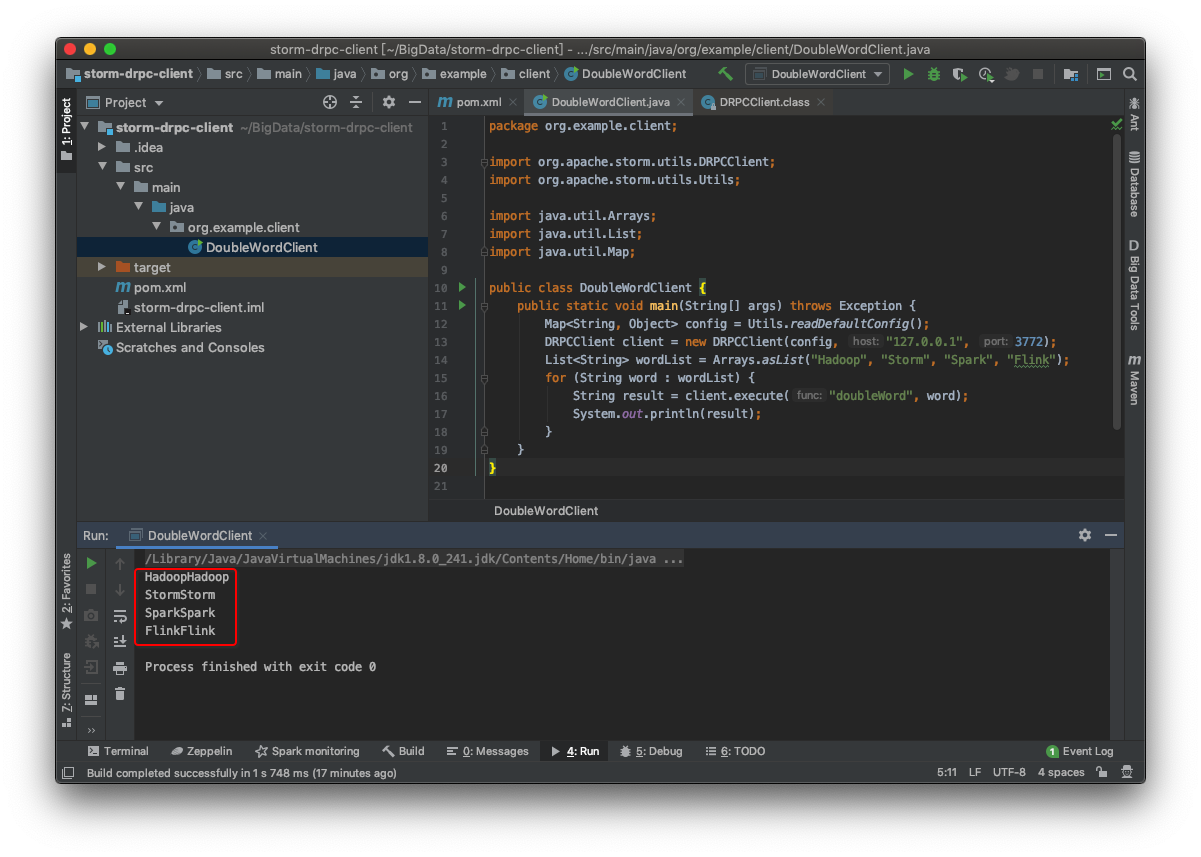
Task: Run with Coverage from the top toolbar
Action: (959, 74)
